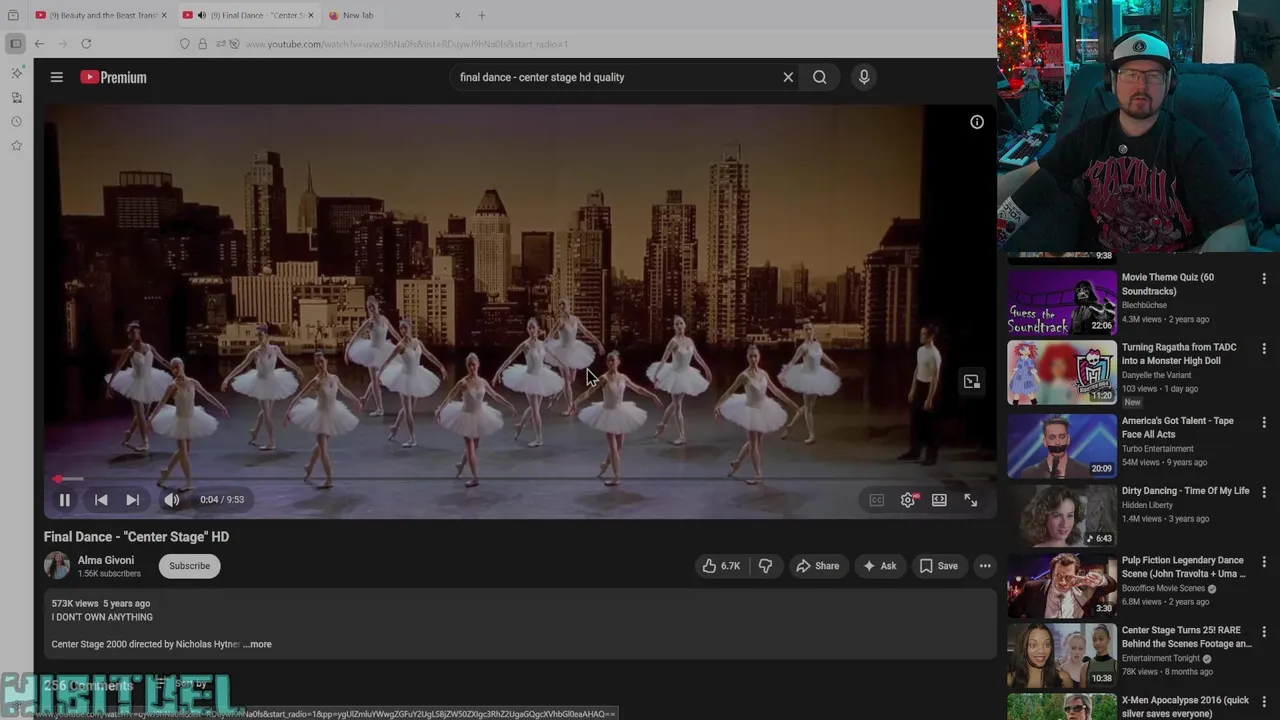Dislike the video
The image size is (1280, 720).
coord(765,566)
